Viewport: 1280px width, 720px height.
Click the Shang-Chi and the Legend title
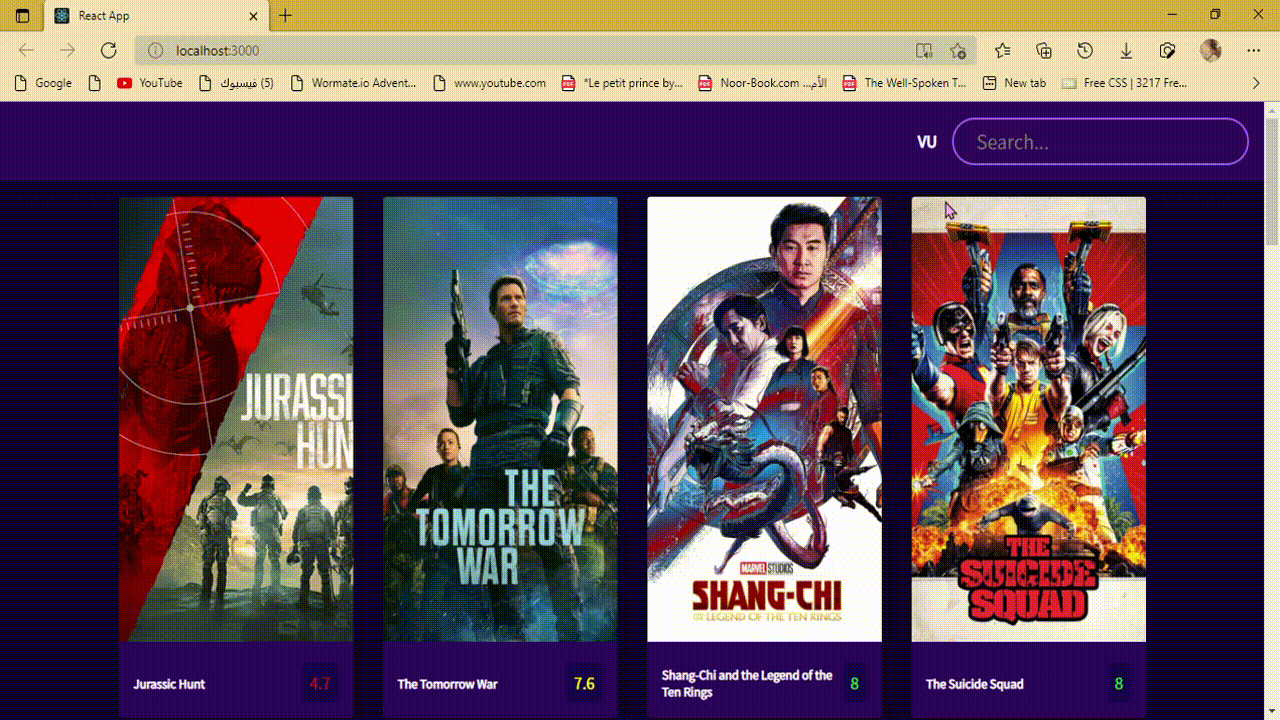(747, 683)
